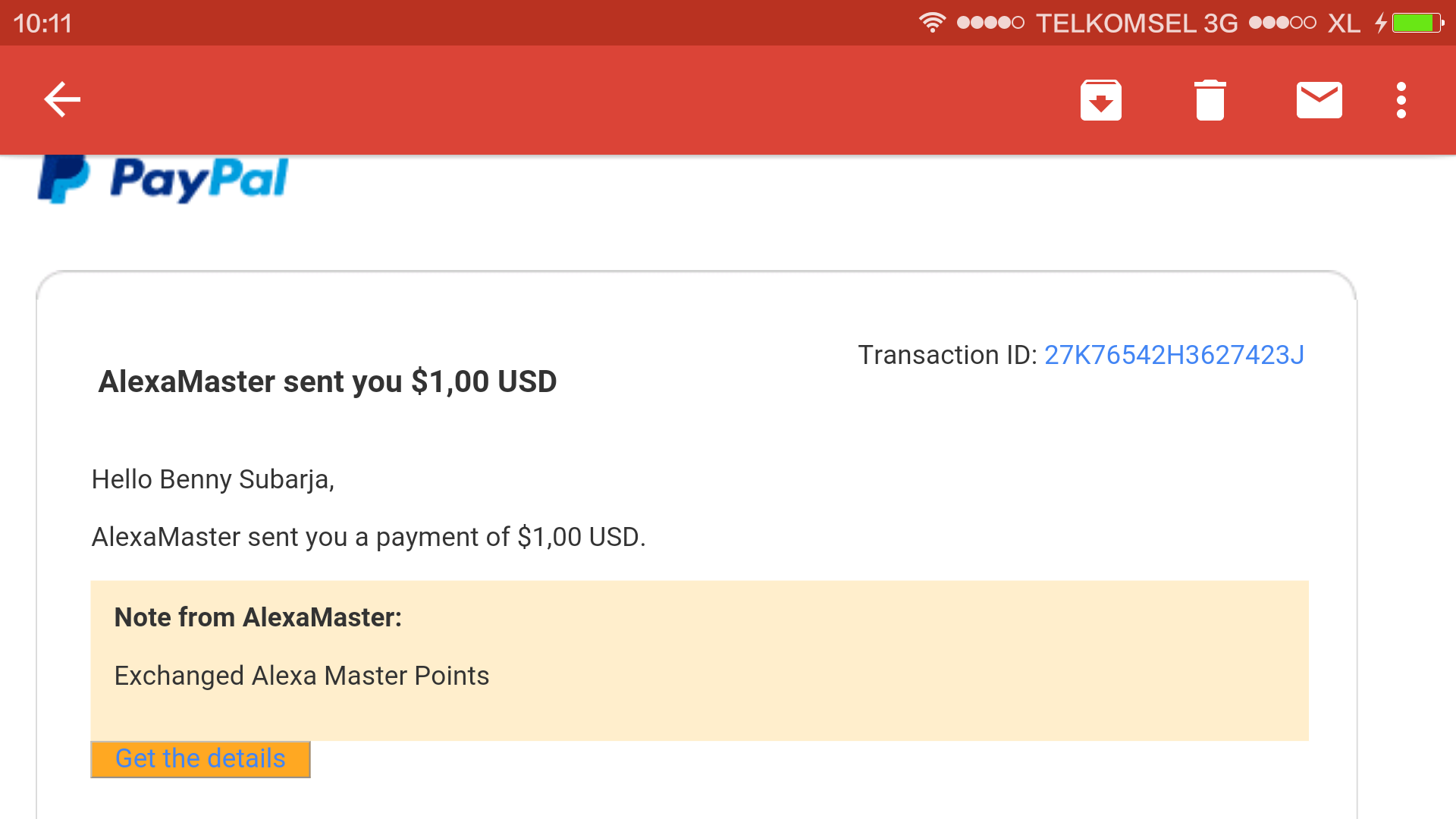This screenshot has width=1456, height=819.
Task: Mark the email unread via envelope icon
Action: click(x=1319, y=99)
